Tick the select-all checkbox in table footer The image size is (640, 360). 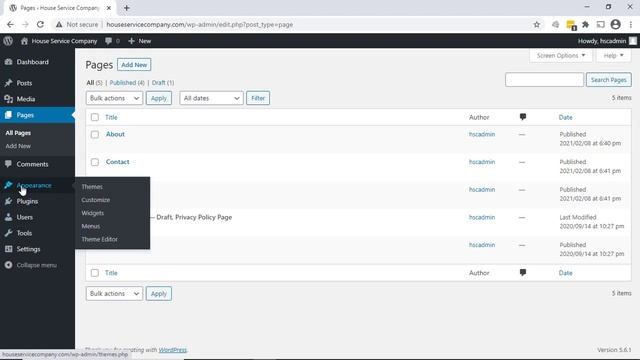pyautogui.click(x=95, y=273)
